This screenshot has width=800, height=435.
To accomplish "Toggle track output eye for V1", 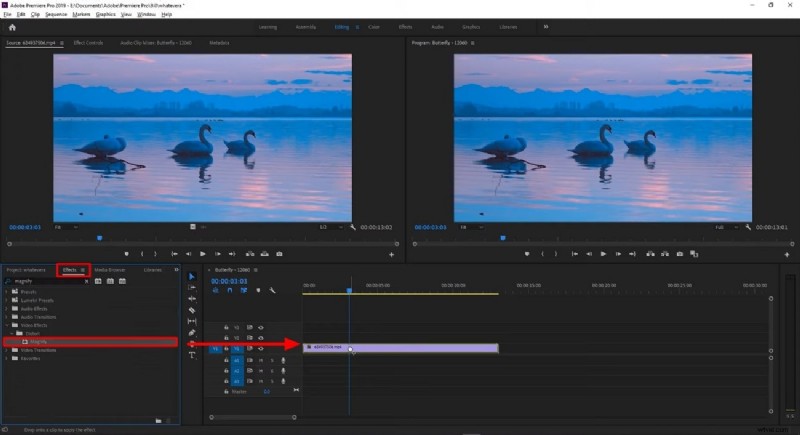I will 261,349.
